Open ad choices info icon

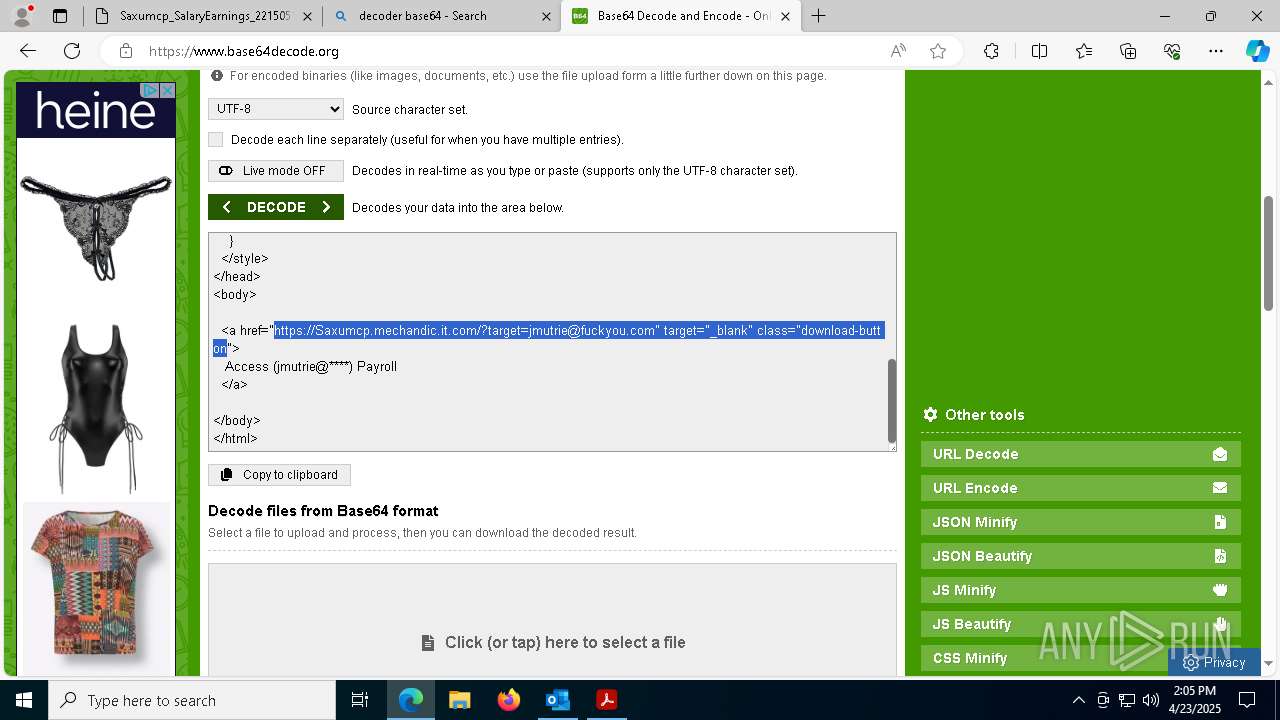point(151,90)
